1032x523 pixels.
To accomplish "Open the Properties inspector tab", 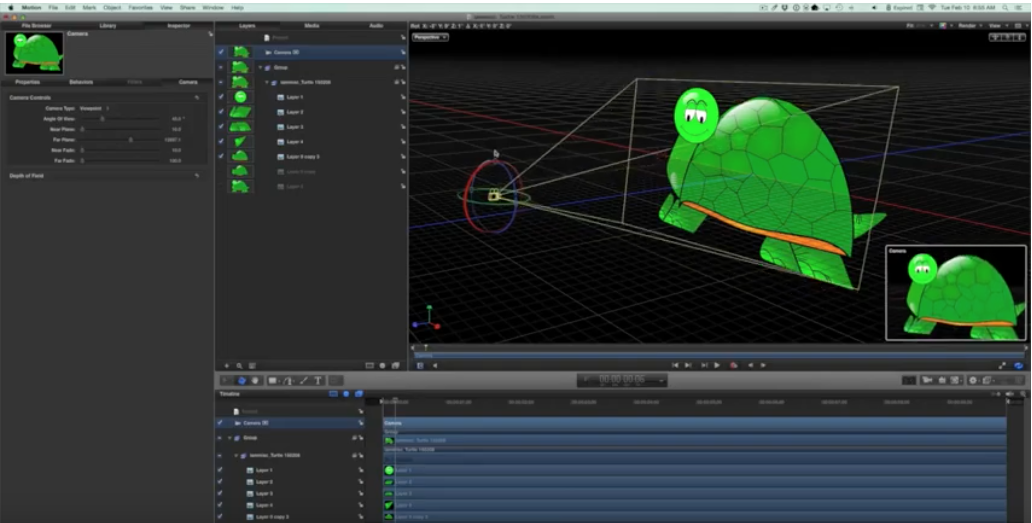I will 28,82.
